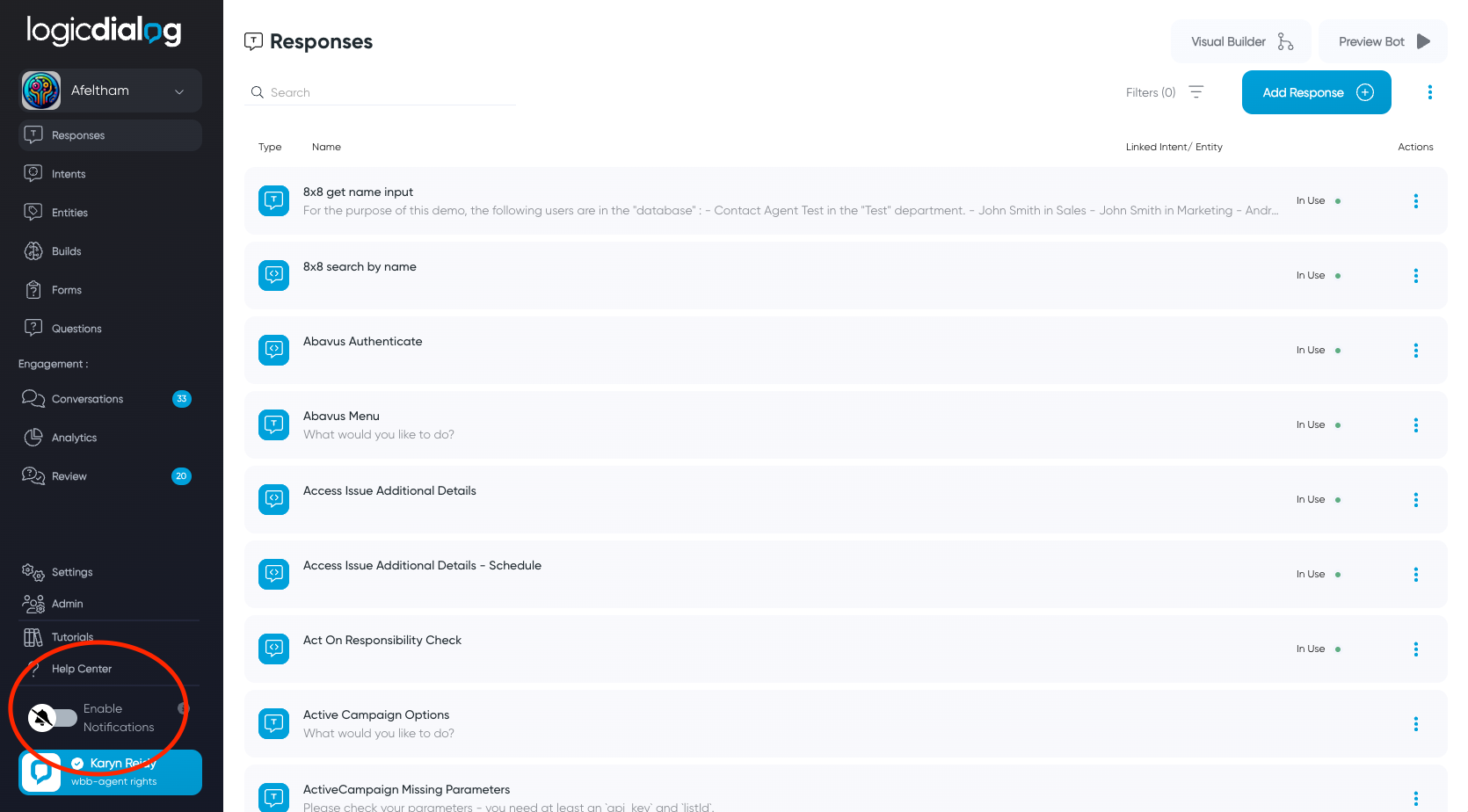This screenshot has height=812, width=1468.
Task: Open actions menu for Abavus Menu
Action: tap(1415, 425)
